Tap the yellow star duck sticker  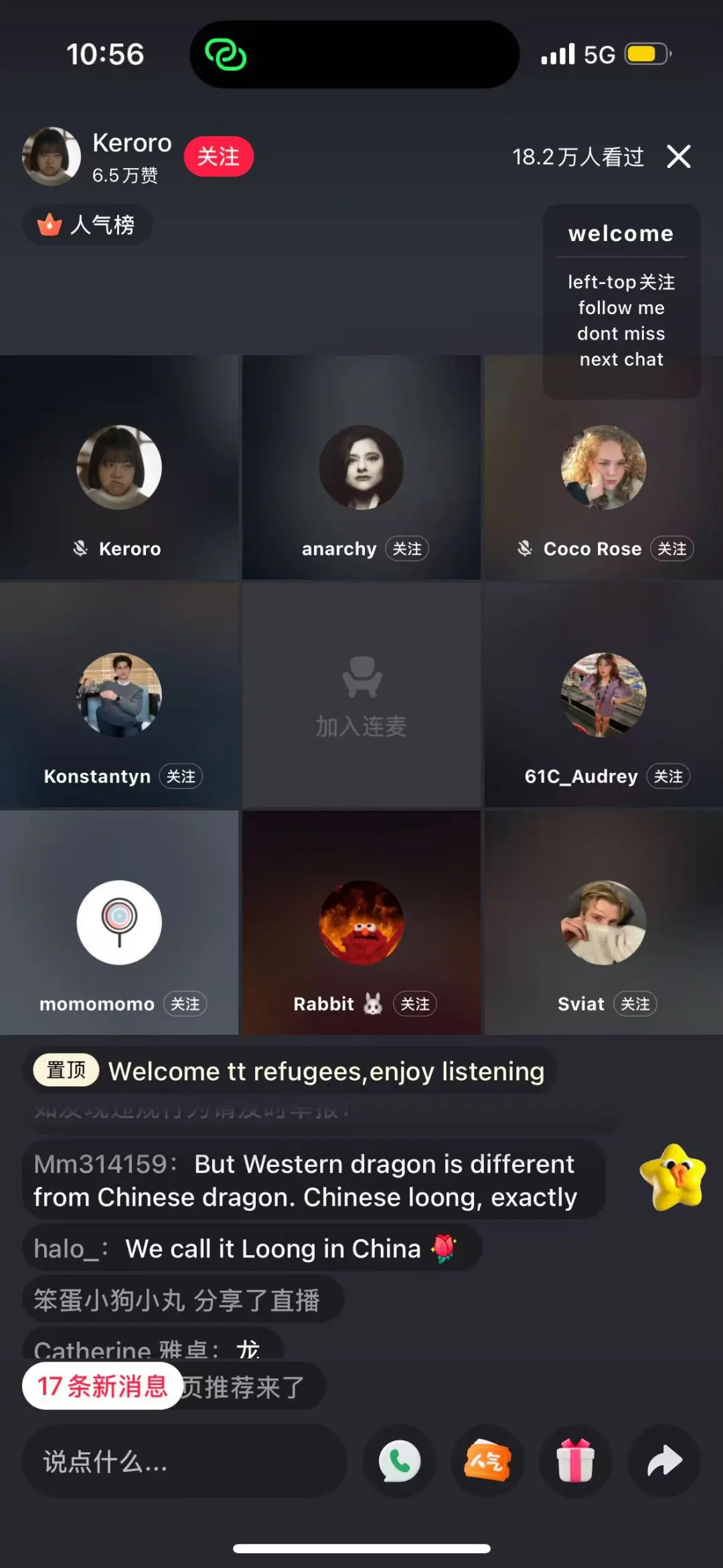click(x=673, y=1177)
